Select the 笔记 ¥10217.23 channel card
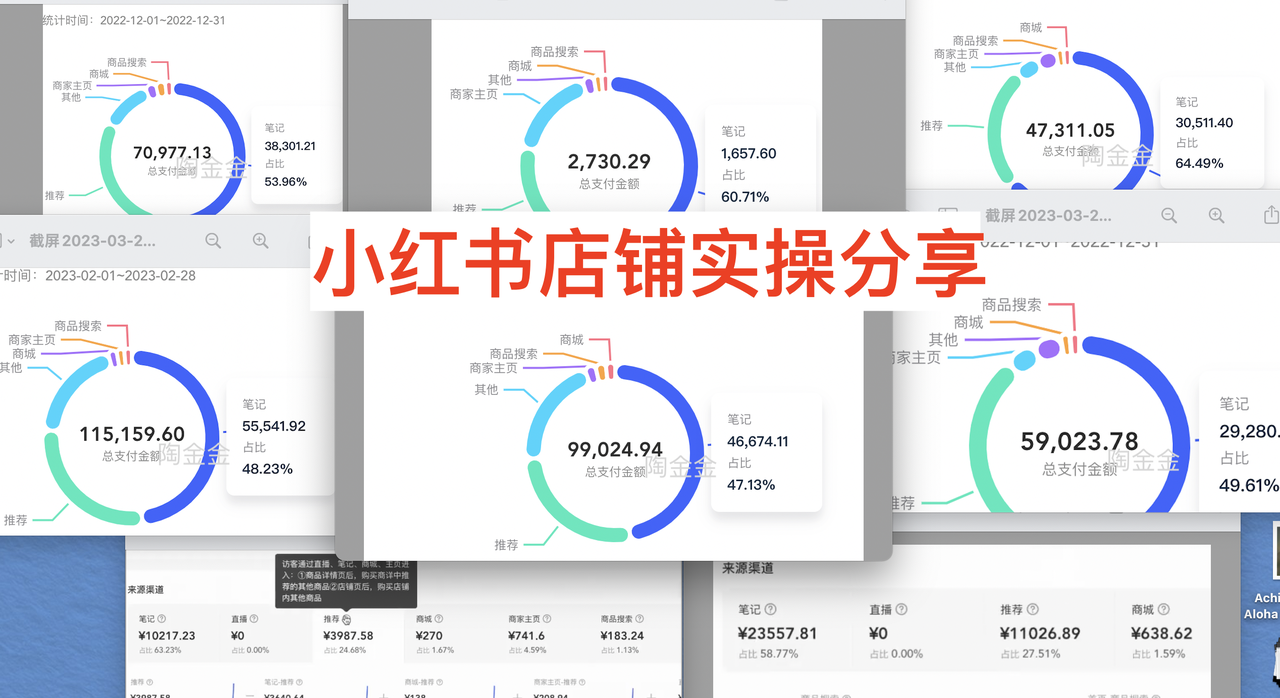 pos(174,634)
